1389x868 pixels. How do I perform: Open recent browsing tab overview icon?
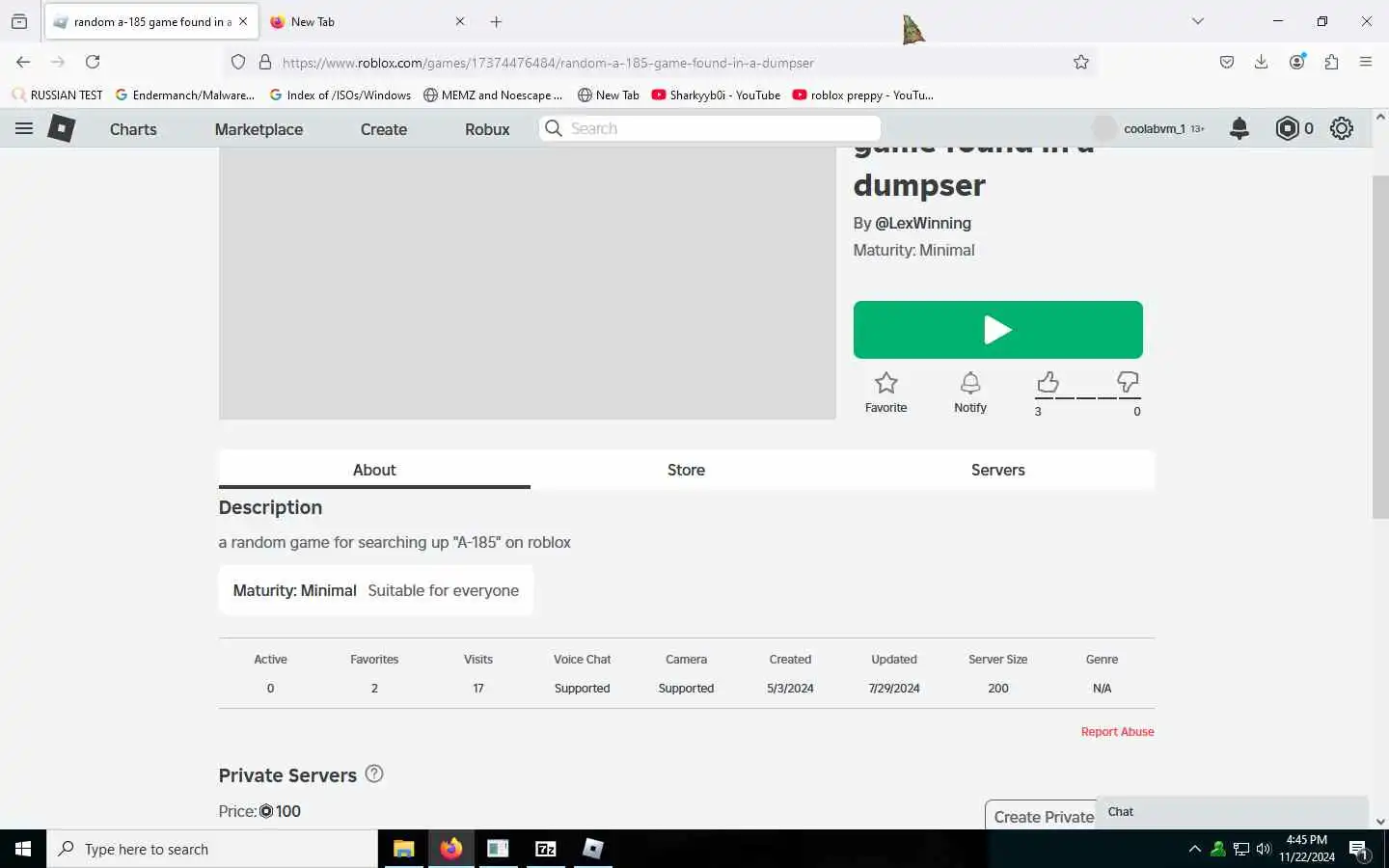[x=19, y=21]
